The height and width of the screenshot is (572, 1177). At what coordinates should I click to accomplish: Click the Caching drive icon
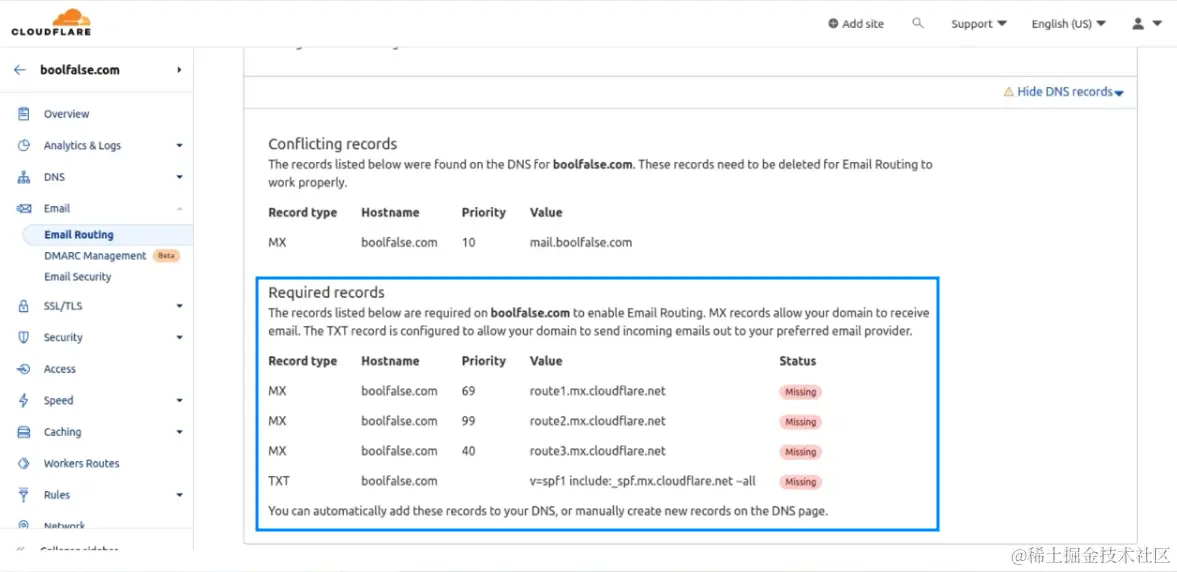24,432
